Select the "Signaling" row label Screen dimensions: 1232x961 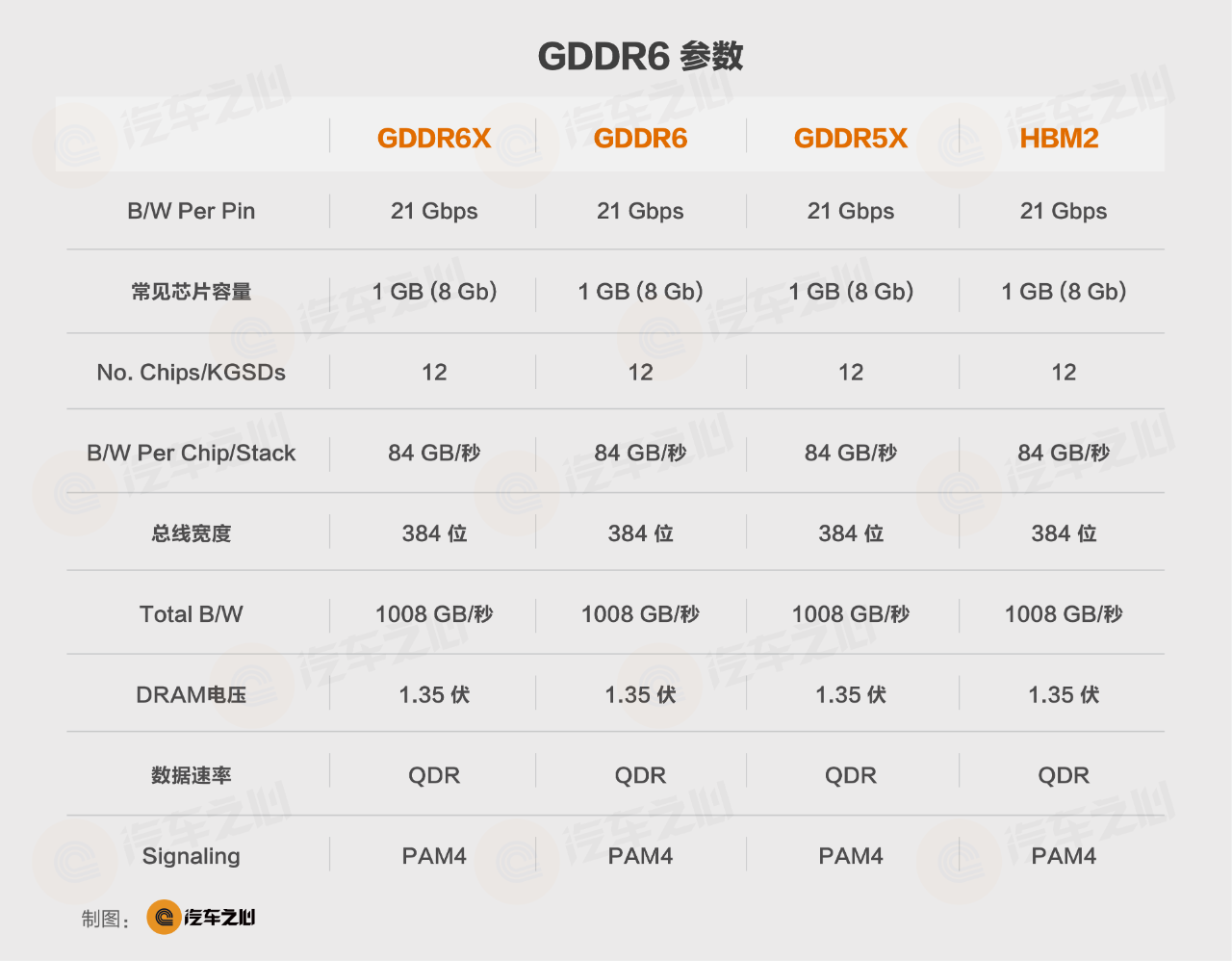(192, 856)
